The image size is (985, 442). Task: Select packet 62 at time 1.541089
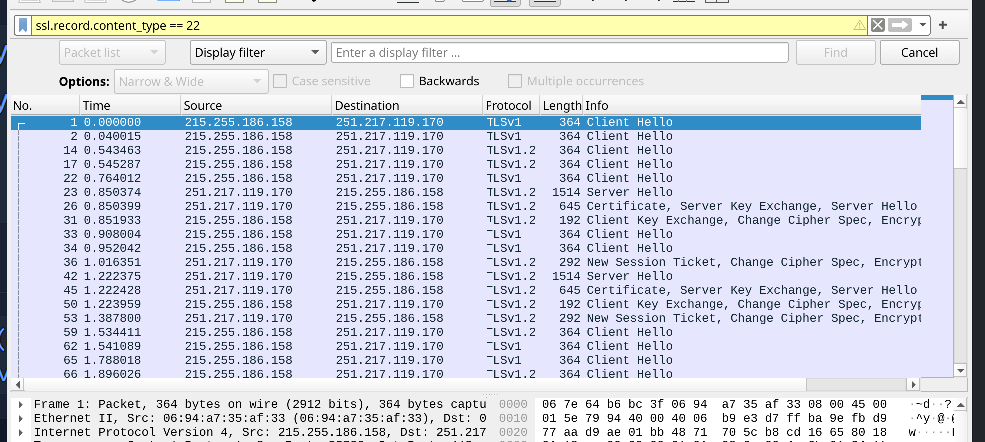point(466,346)
